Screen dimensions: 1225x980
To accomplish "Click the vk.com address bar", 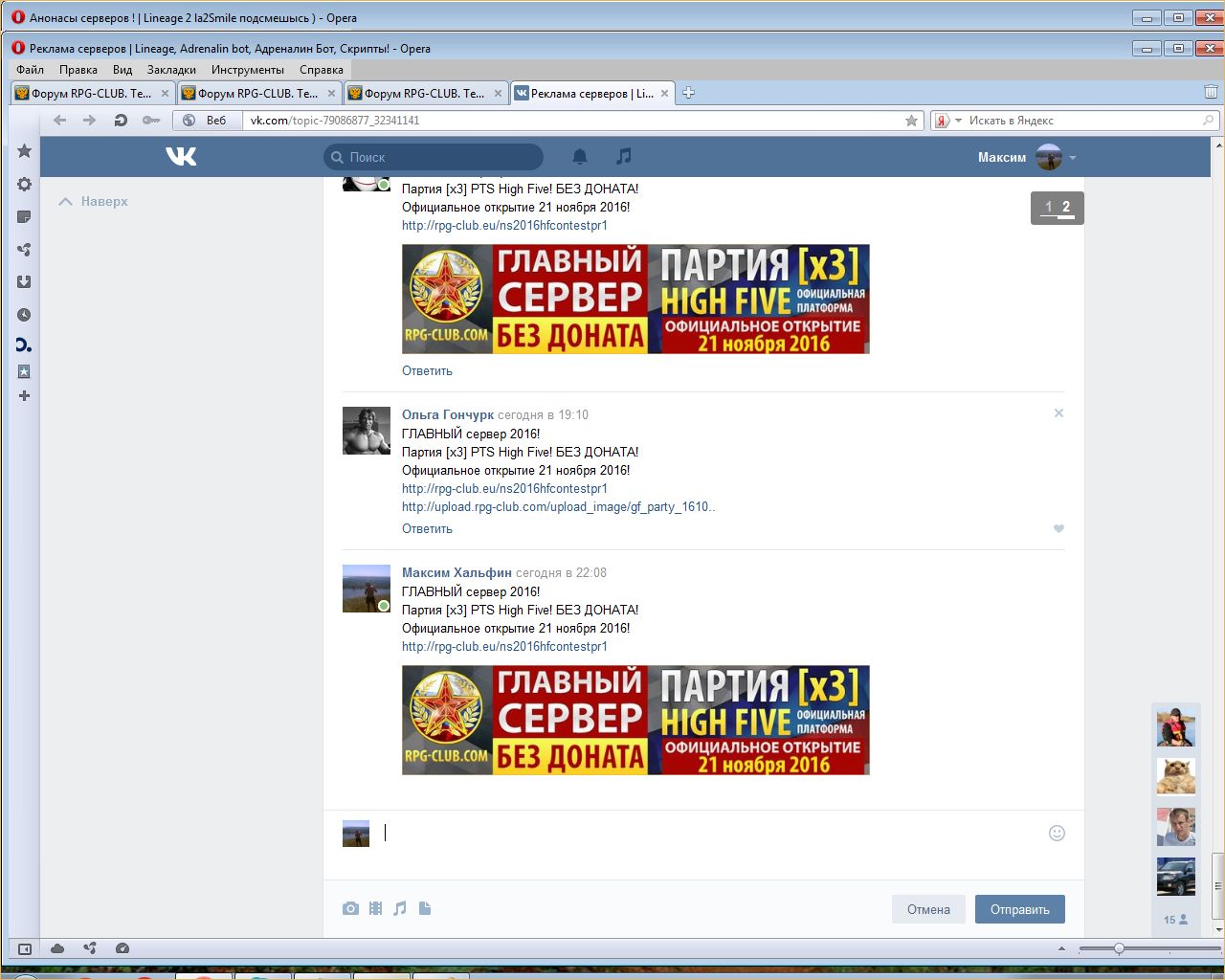I will pos(573,121).
